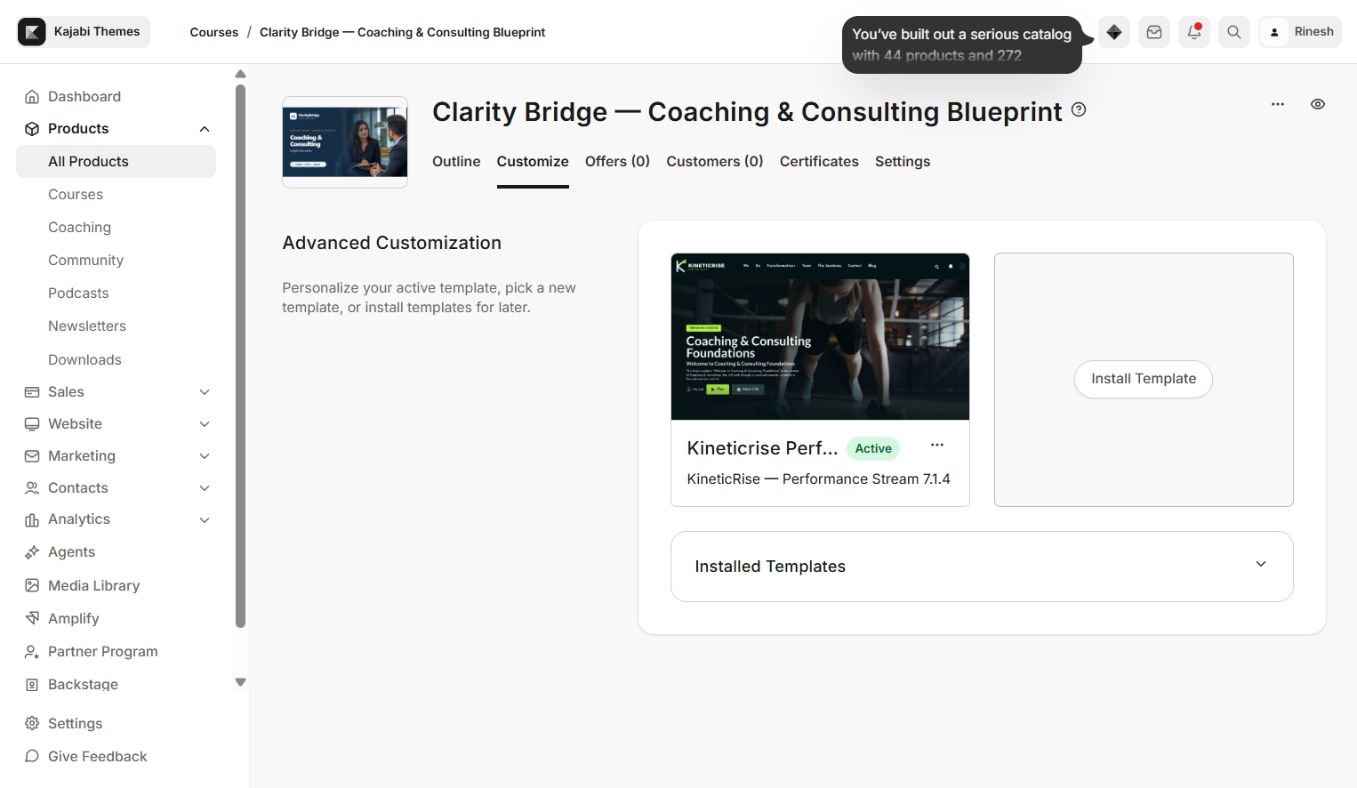The height and width of the screenshot is (788, 1357).
Task: Select All Products in sidebar
Action: click(x=116, y=161)
